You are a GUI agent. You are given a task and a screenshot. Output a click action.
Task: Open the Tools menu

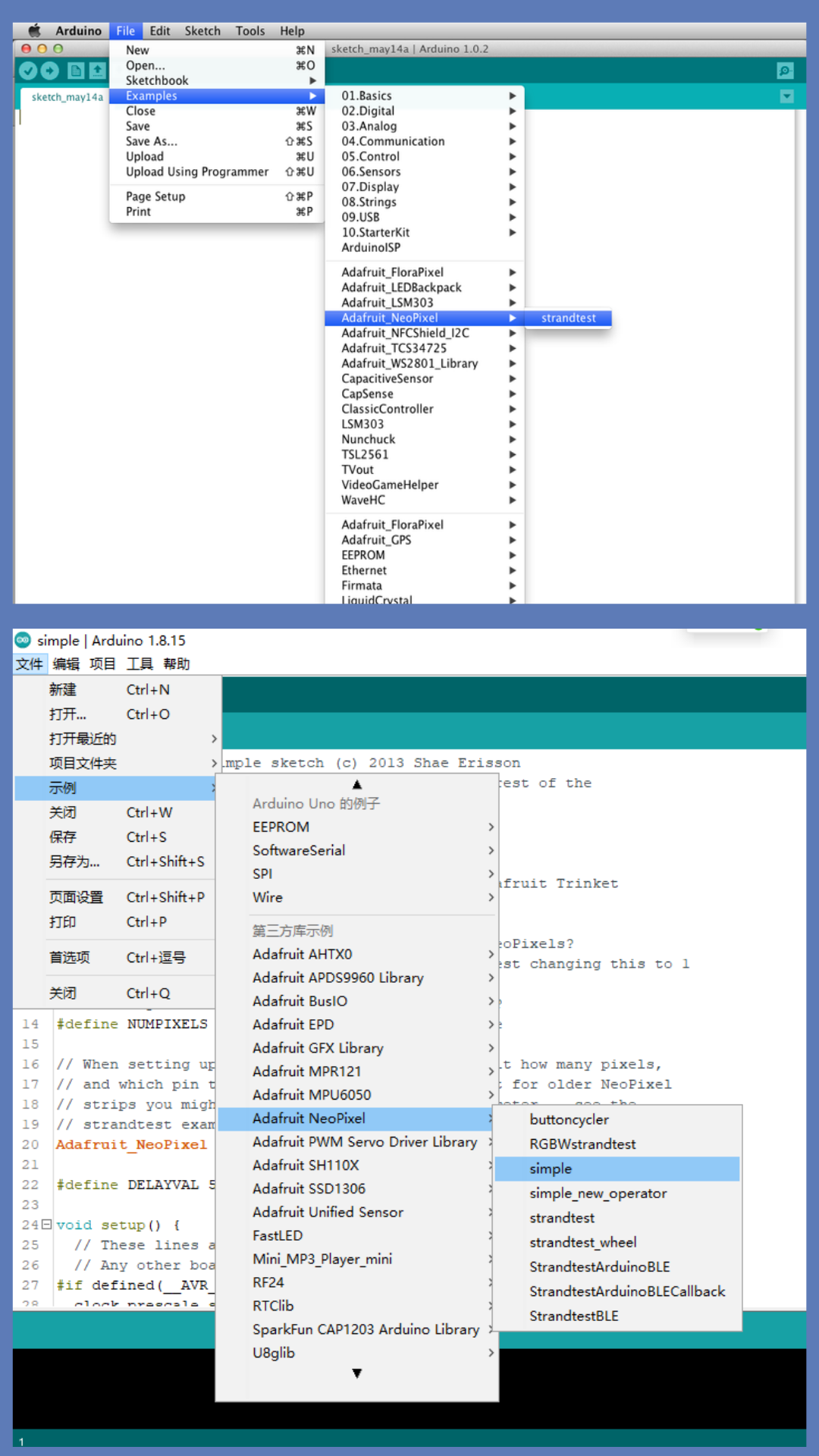point(249,30)
